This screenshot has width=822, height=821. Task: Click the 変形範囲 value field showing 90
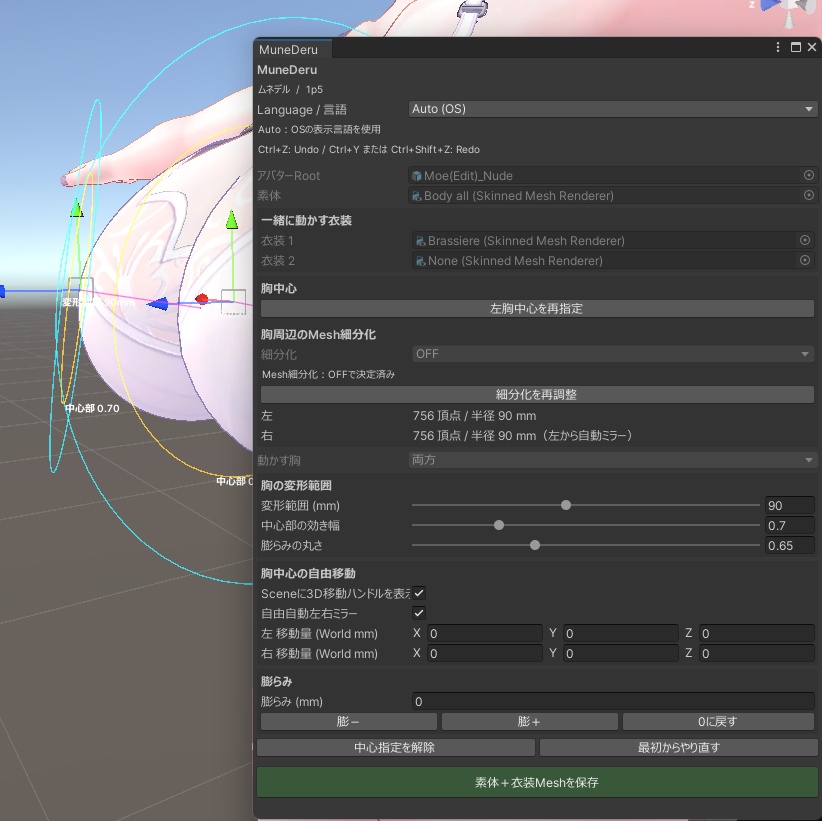789,505
